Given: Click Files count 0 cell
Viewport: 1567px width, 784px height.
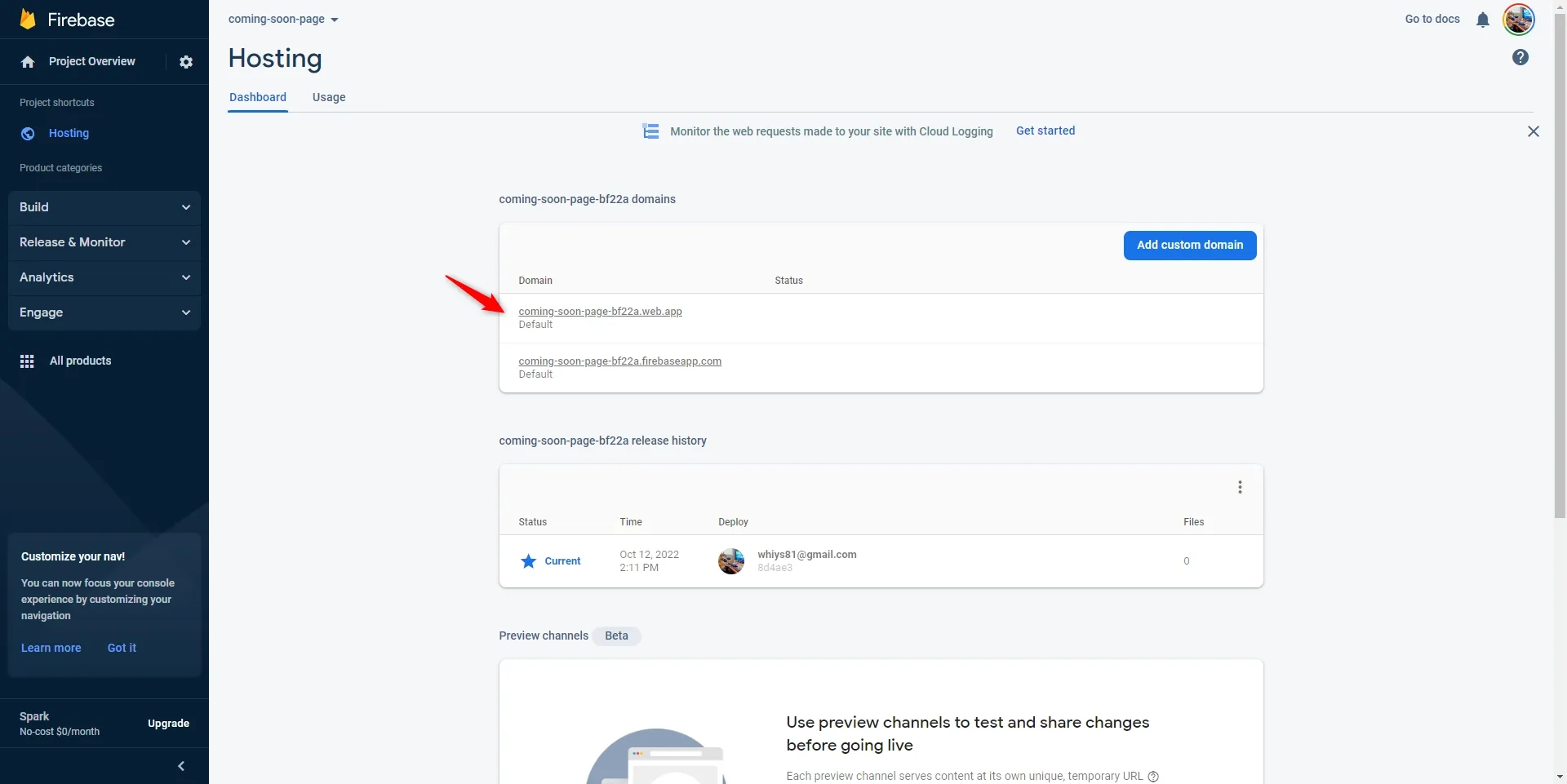Looking at the screenshot, I should [1186, 561].
